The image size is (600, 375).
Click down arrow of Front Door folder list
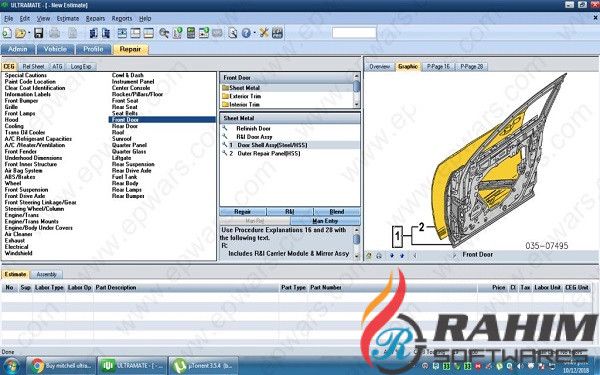357,104
